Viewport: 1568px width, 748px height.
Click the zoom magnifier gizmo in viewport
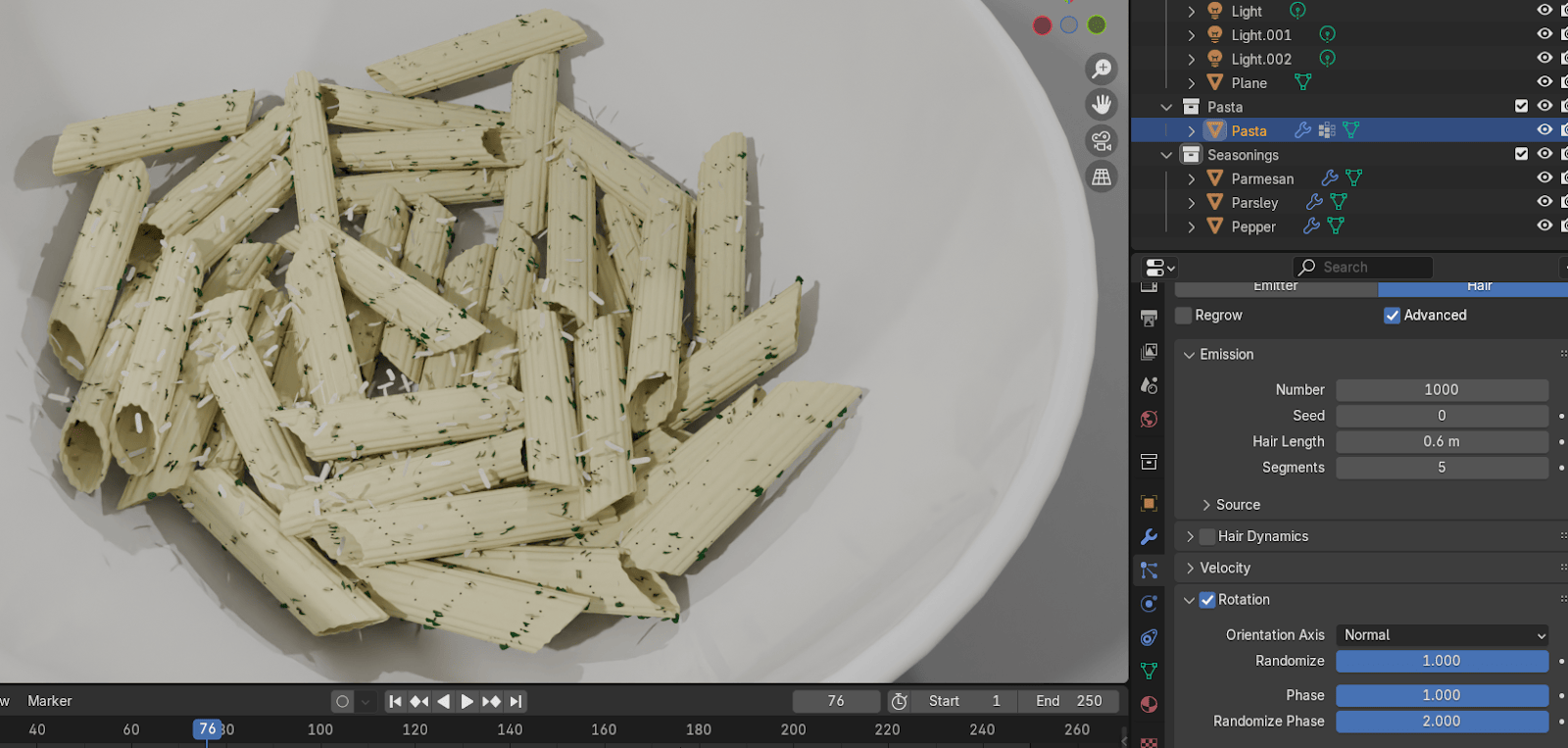click(1102, 69)
